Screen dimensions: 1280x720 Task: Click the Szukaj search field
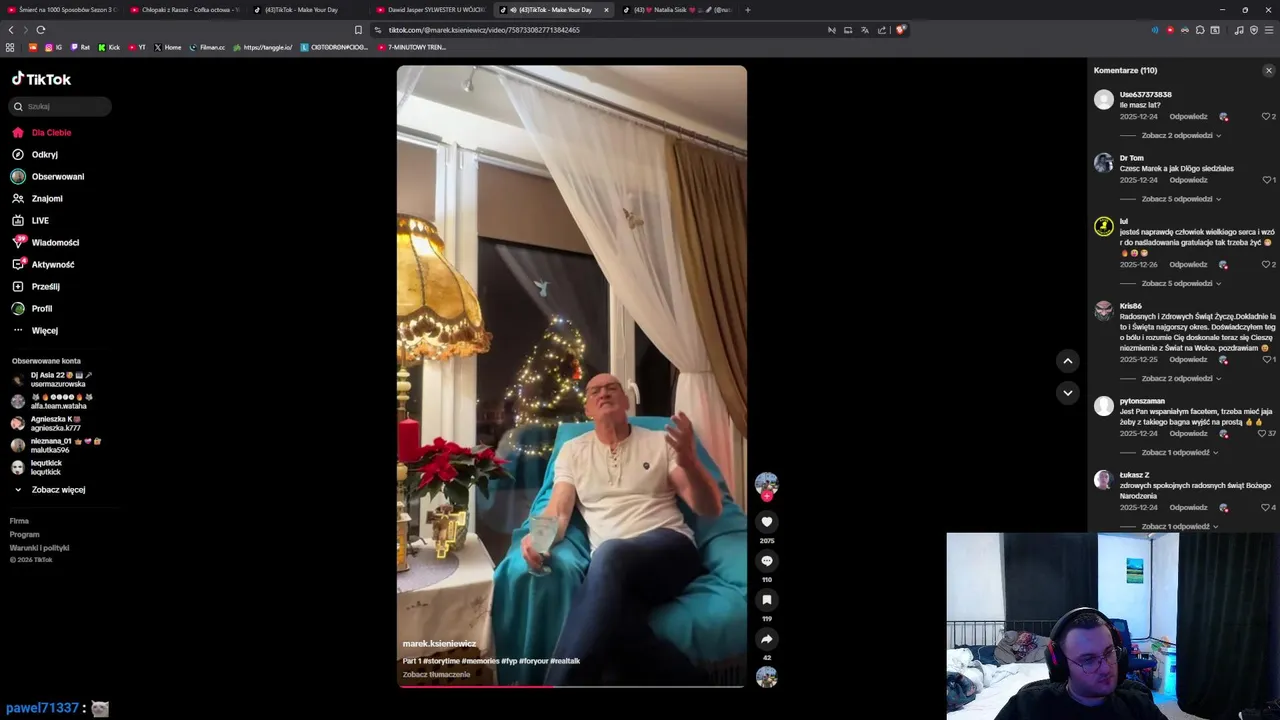[60, 107]
